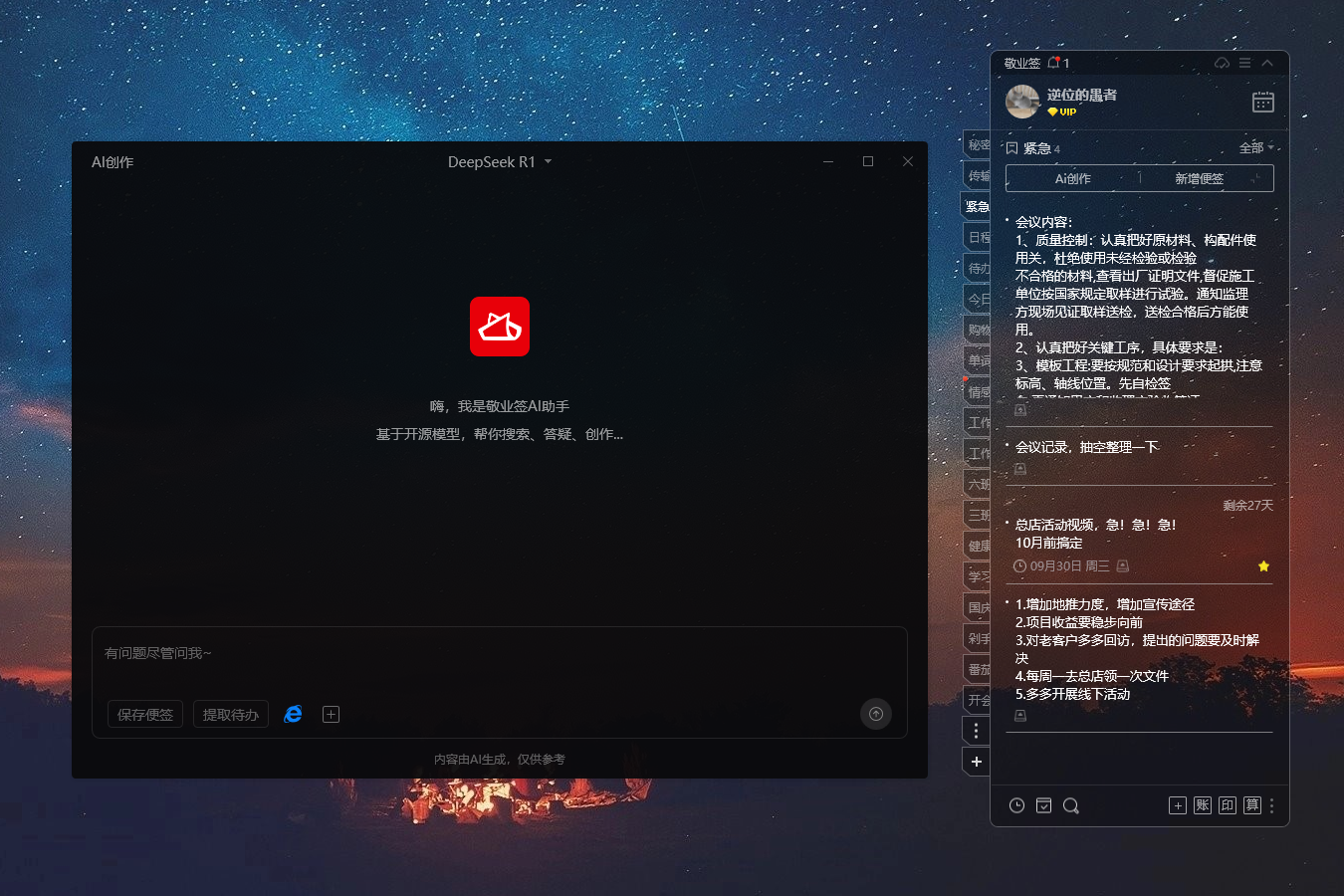Open the 国庆 category tab
Screen dimensions: 1344x896
[x=978, y=607]
